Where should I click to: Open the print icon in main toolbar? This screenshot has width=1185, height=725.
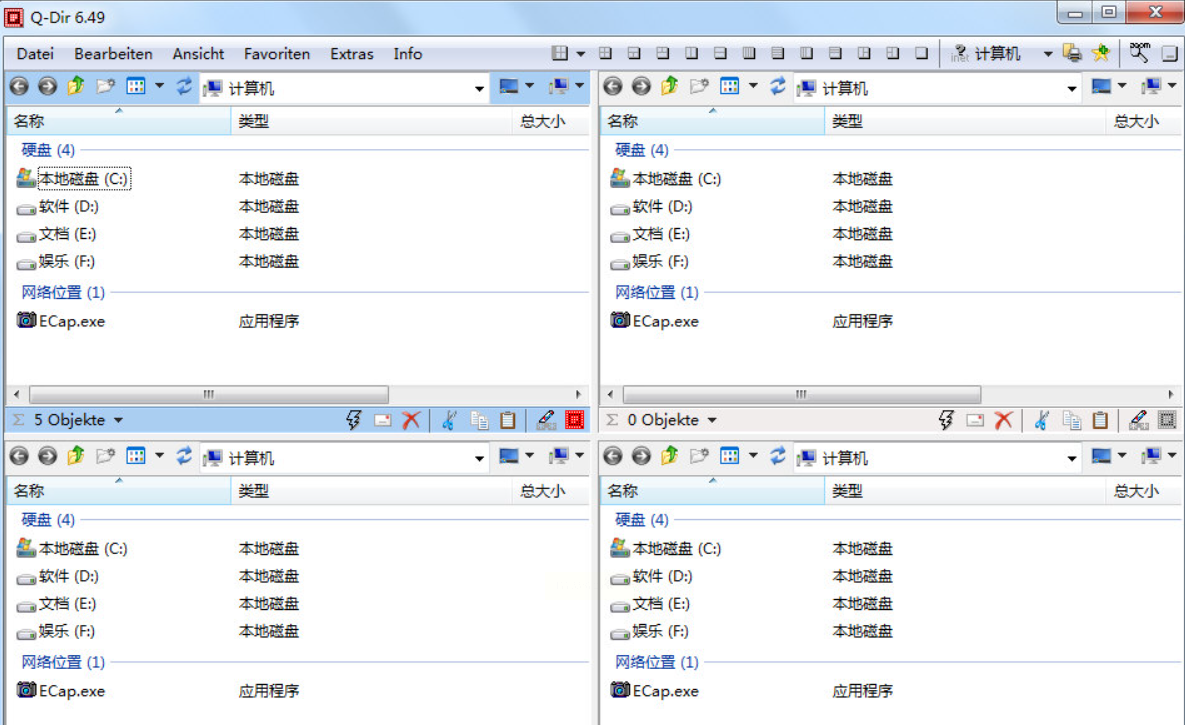point(1072,53)
